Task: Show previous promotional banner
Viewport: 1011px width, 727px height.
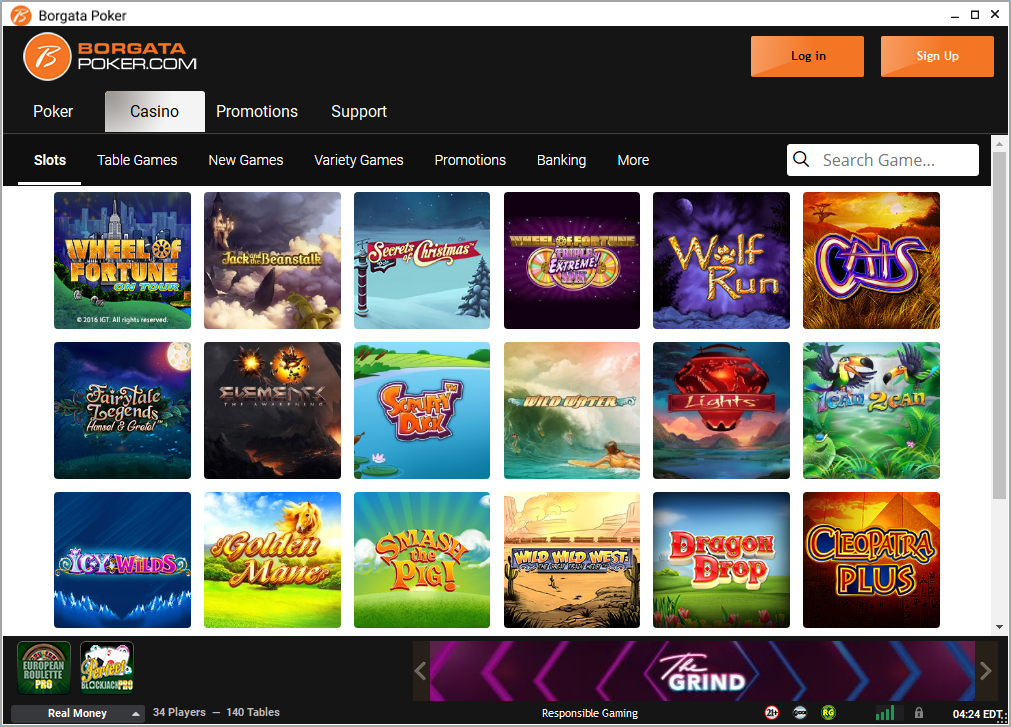Action: click(x=420, y=671)
